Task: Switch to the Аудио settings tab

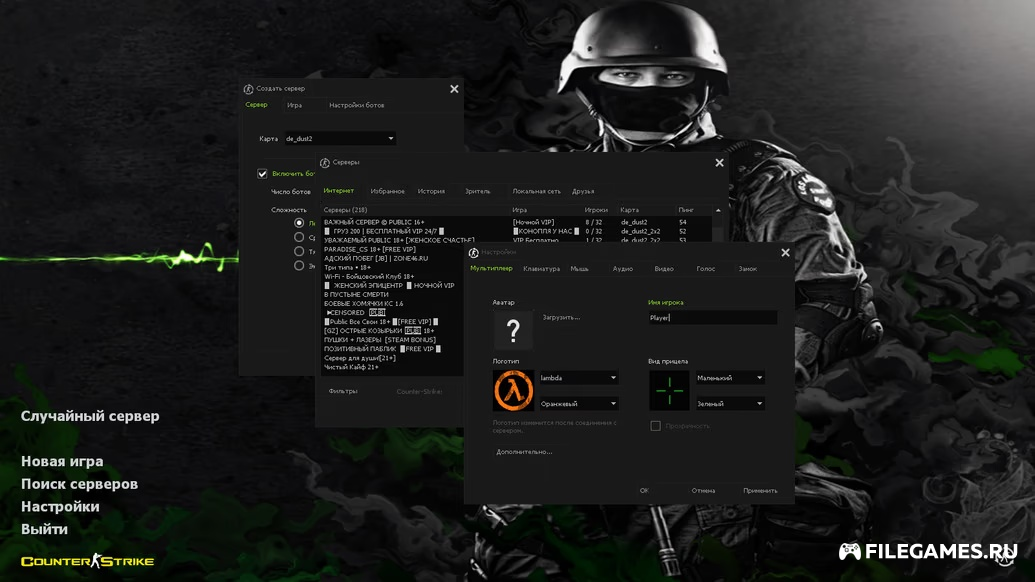Action: (622, 269)
